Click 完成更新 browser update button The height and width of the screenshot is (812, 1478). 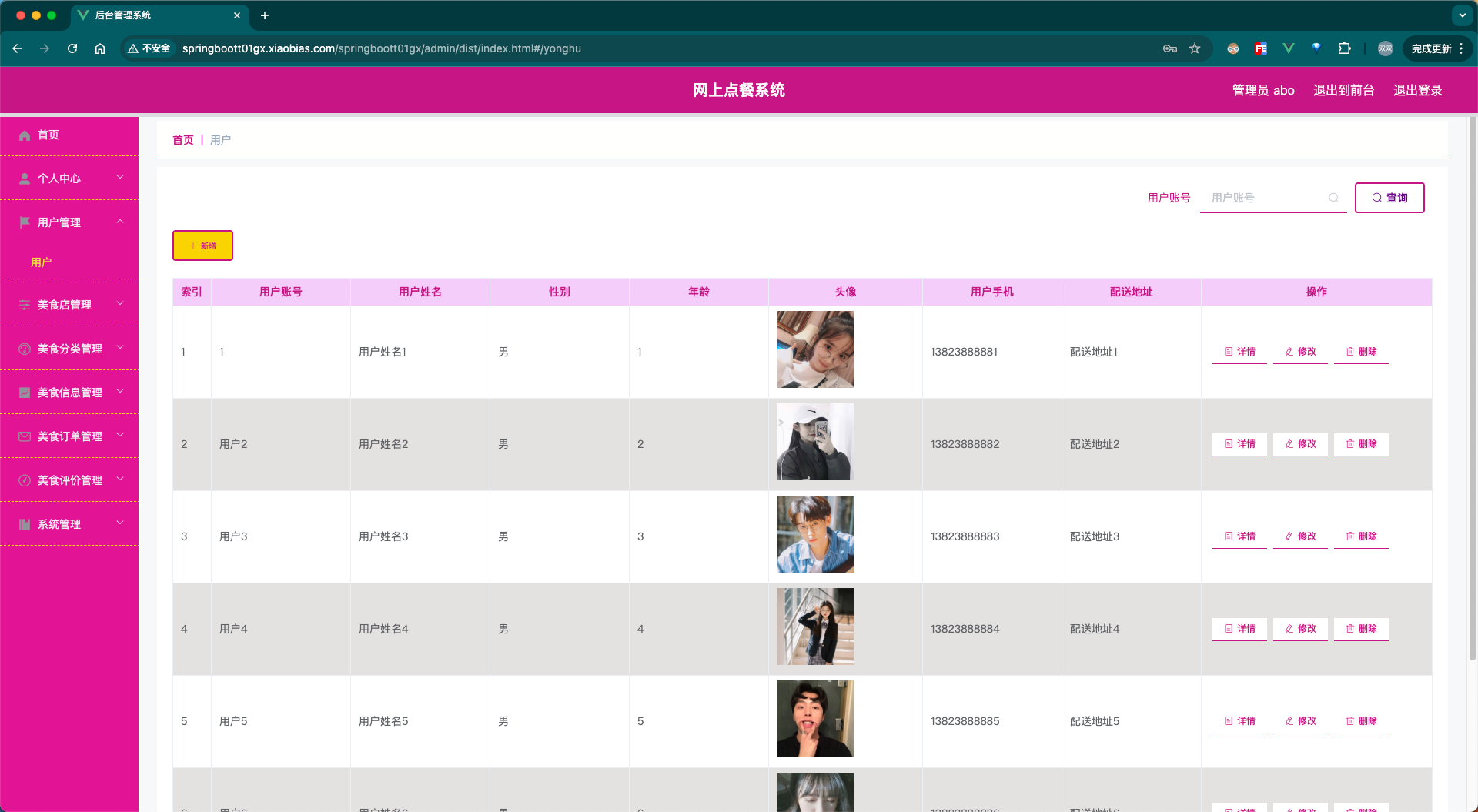pyautogui.click(x=1437, y=48)
